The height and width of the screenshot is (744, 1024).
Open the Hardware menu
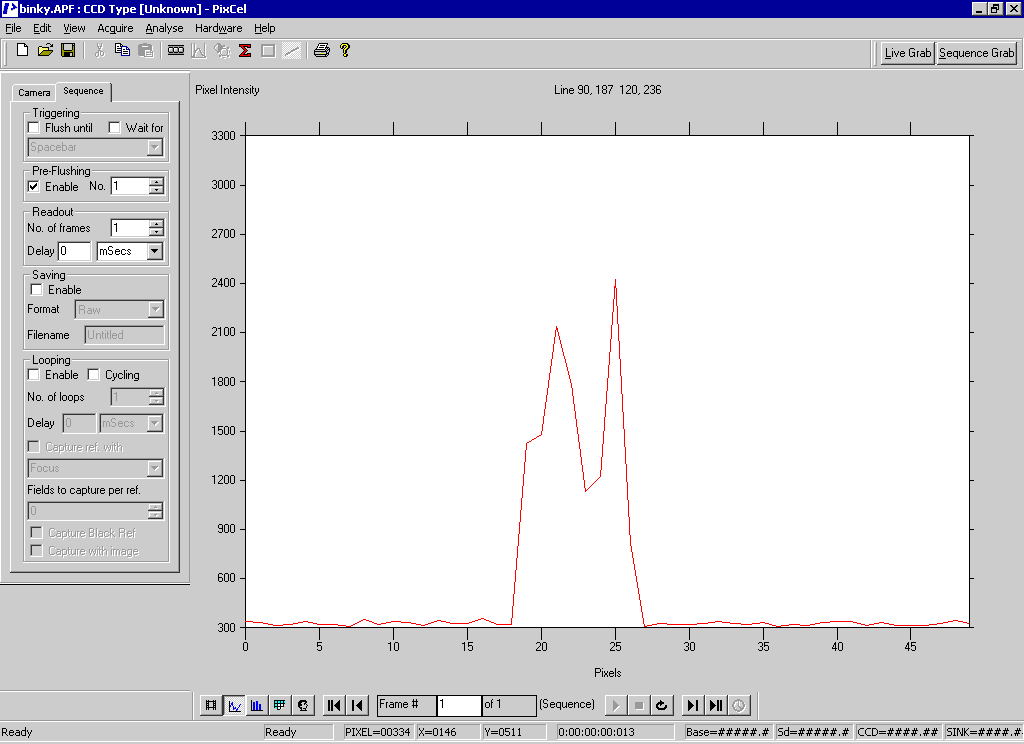point(218,28)
